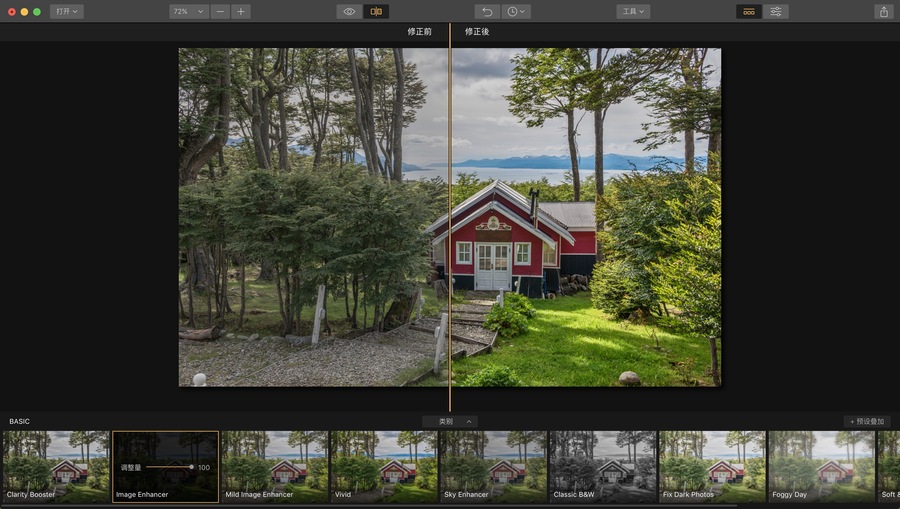Screen dimensions: 900x509
Task: Undo the last edit with arrow icon
Action: click(487, 11)
